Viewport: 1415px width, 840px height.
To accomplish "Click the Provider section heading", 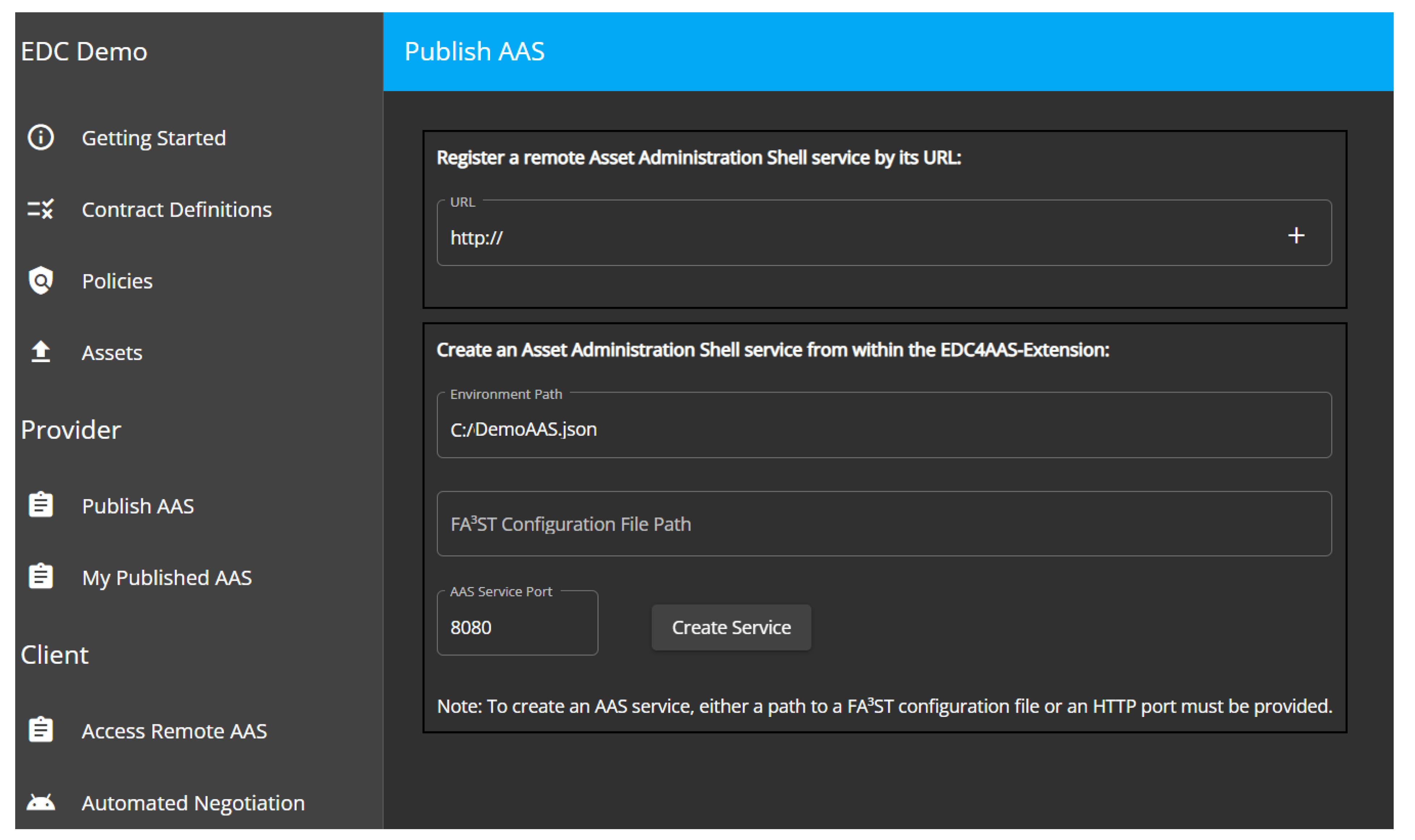I will (71, 430).
